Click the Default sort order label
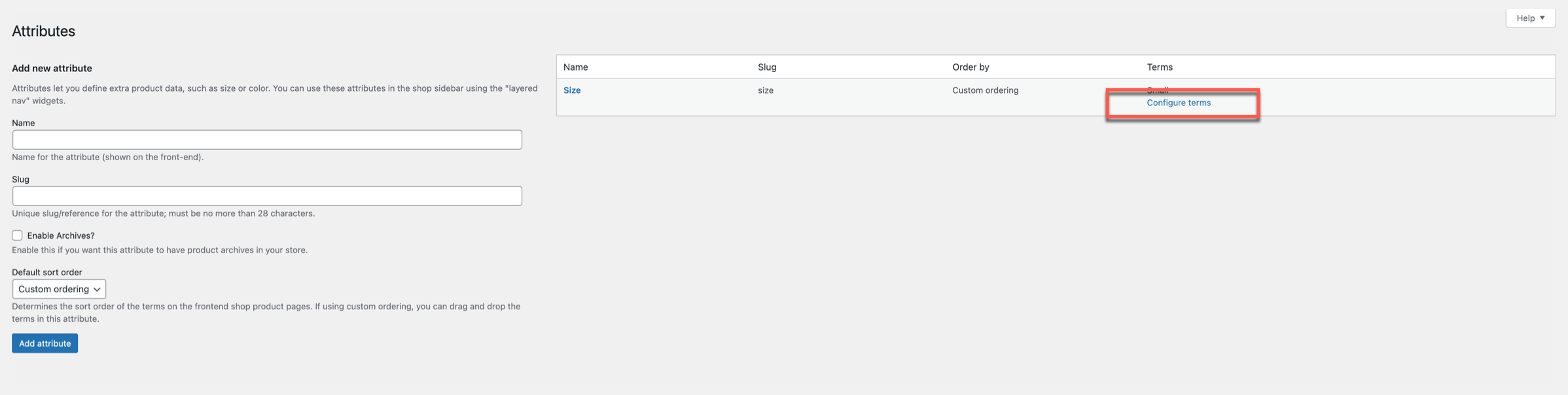Screen dimensions: 1568x395 [47, 272]
